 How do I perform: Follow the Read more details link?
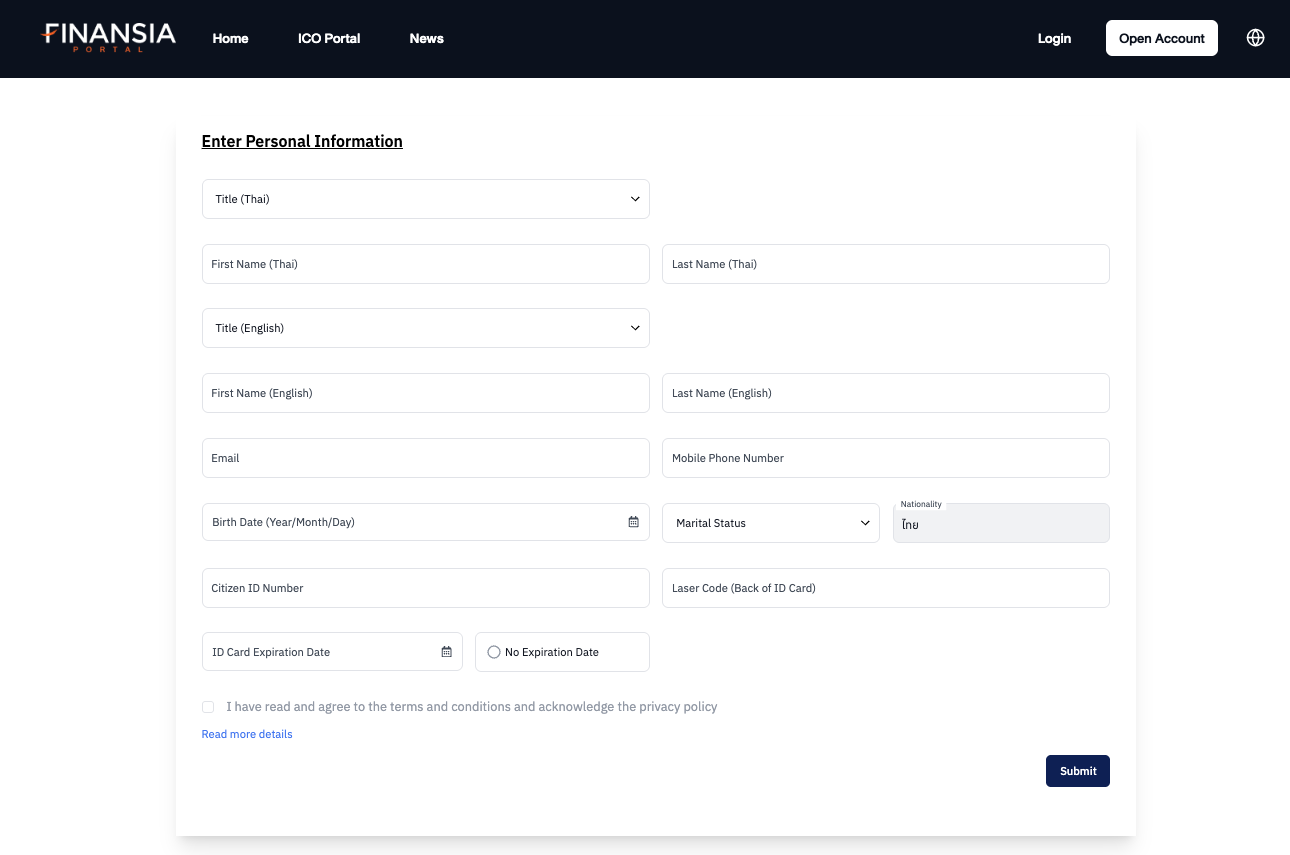pos(247,734)
